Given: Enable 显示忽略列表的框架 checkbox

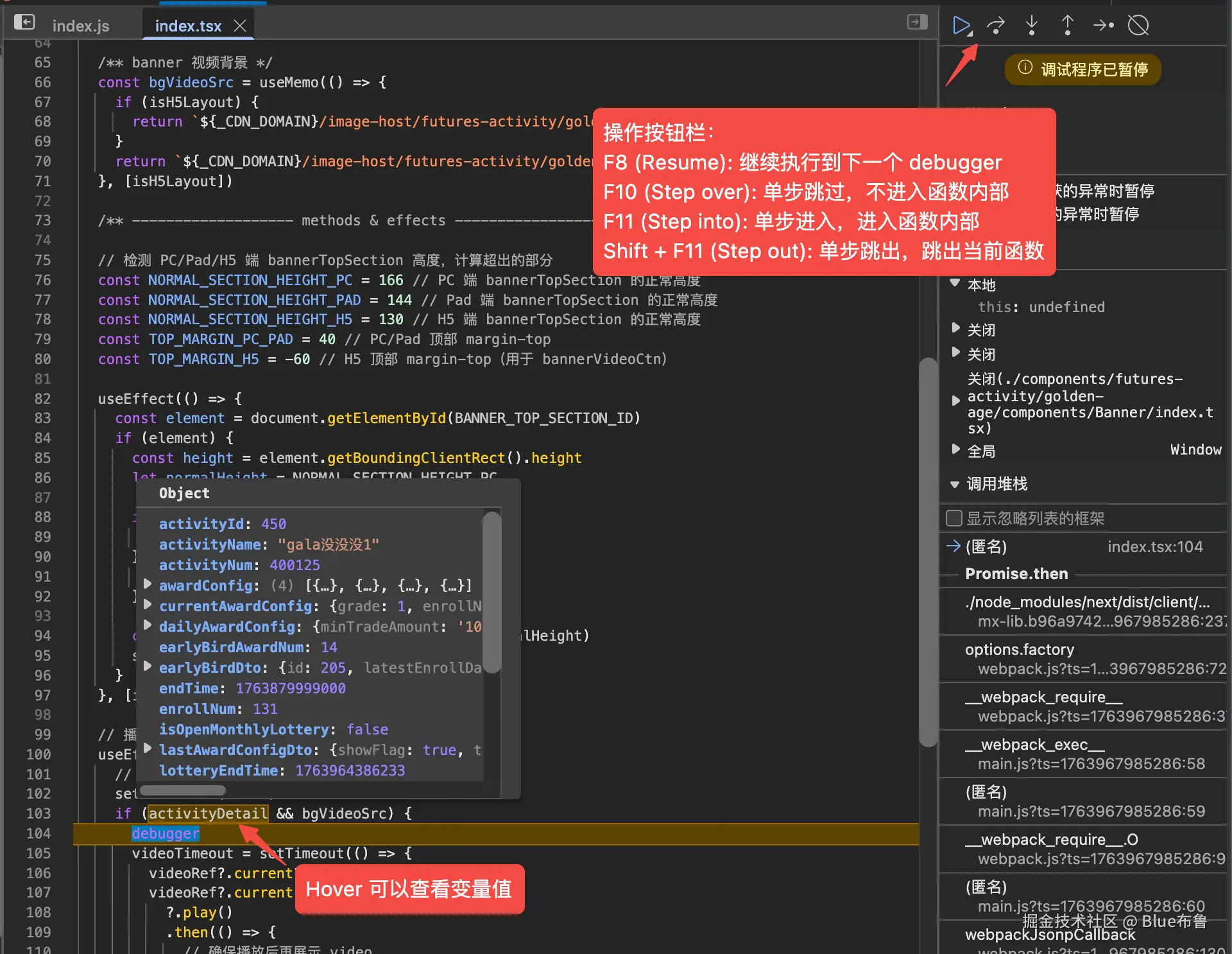Looking at the screenshot, I should [954, 518].
